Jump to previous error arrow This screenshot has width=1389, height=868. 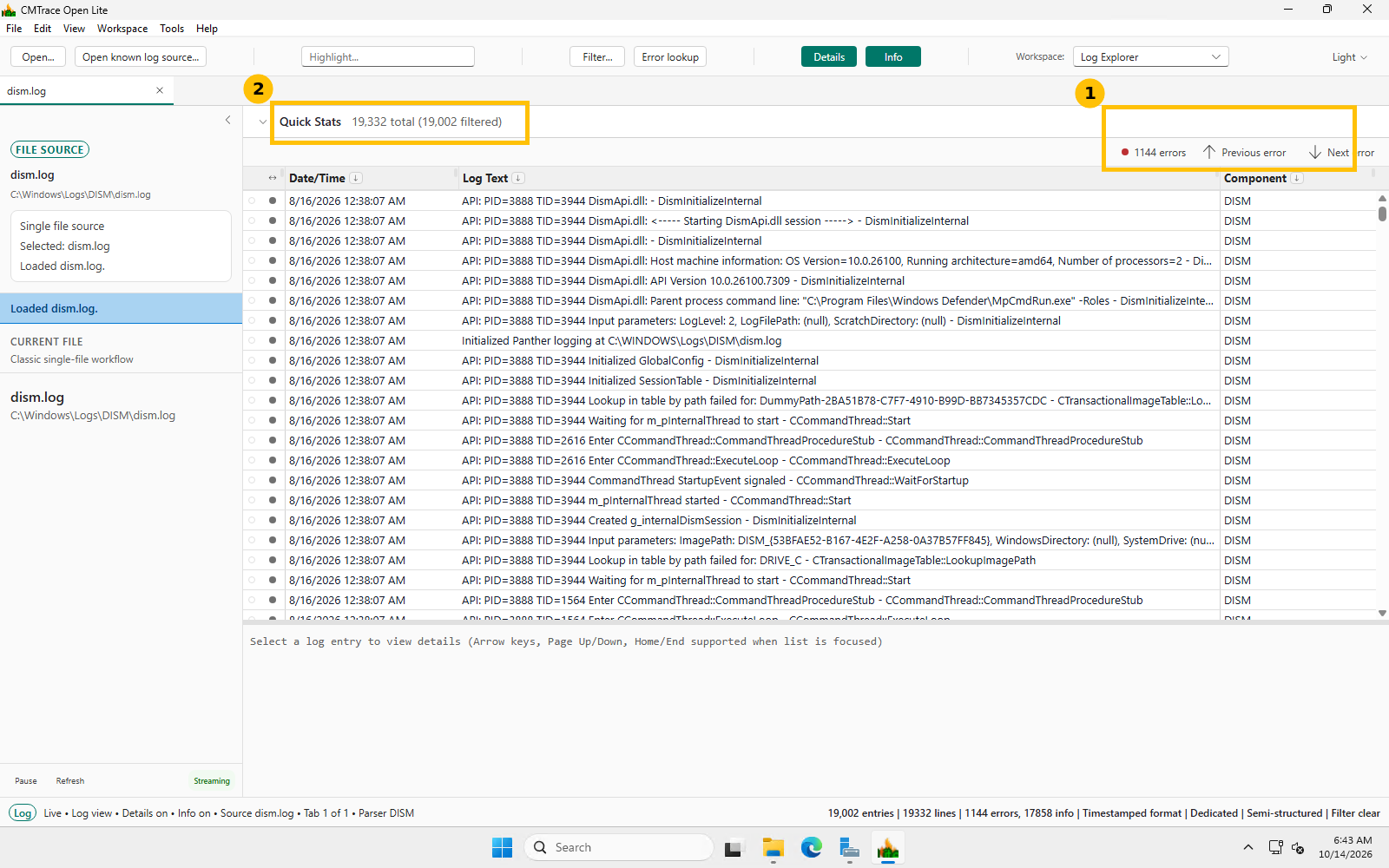click(1209, 152)
